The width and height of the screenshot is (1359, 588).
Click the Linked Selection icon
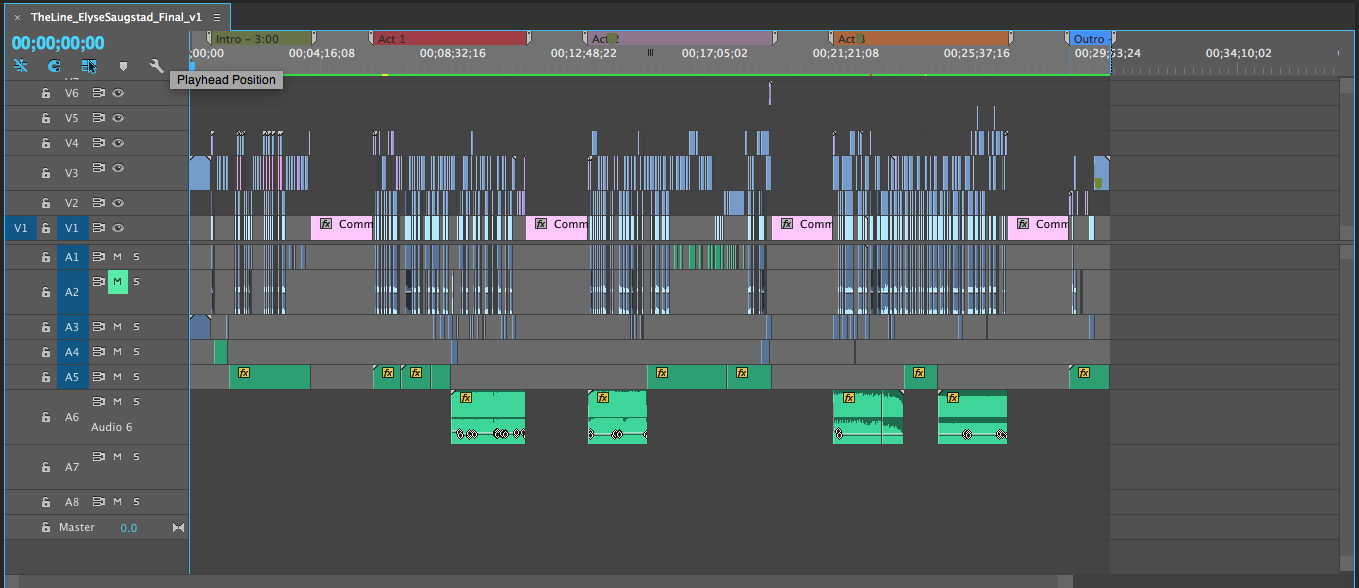pyautogui.click(x=89, y=66)
